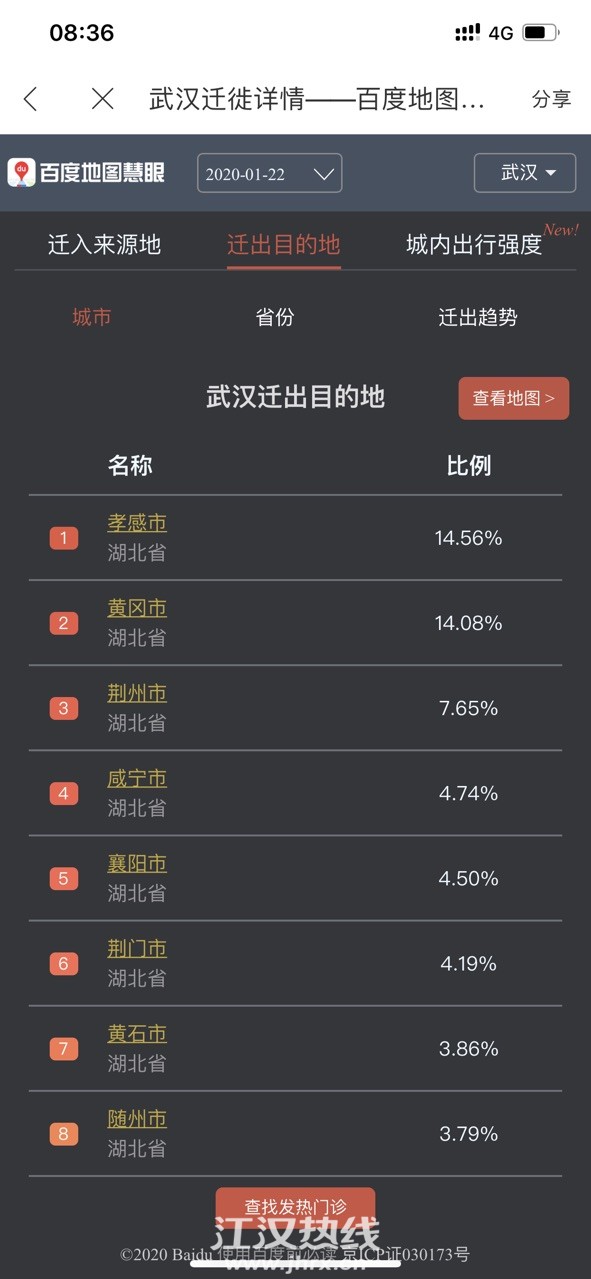The width and height of the screenshot is (591, 1279).
Task: Select the 城市 view option
Action: pos(92,318)
